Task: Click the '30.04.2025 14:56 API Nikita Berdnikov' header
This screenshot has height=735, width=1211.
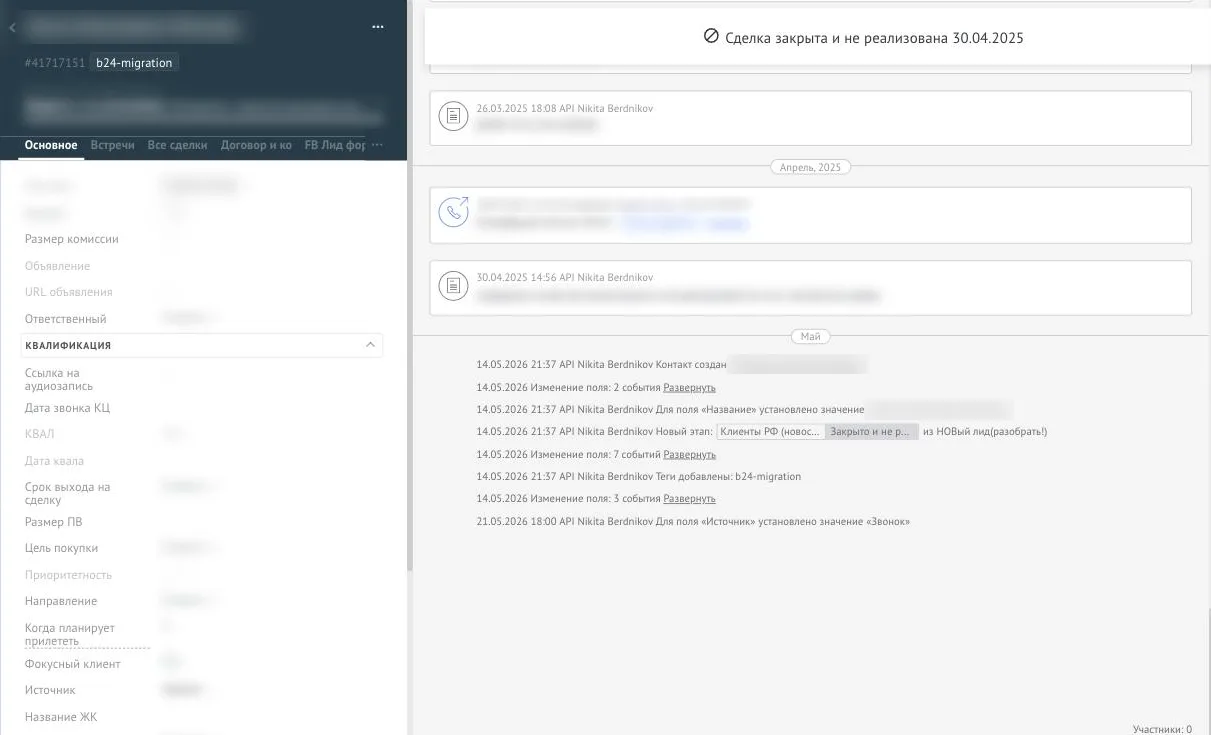Action: pyautogui.click(x=565, y=277)
